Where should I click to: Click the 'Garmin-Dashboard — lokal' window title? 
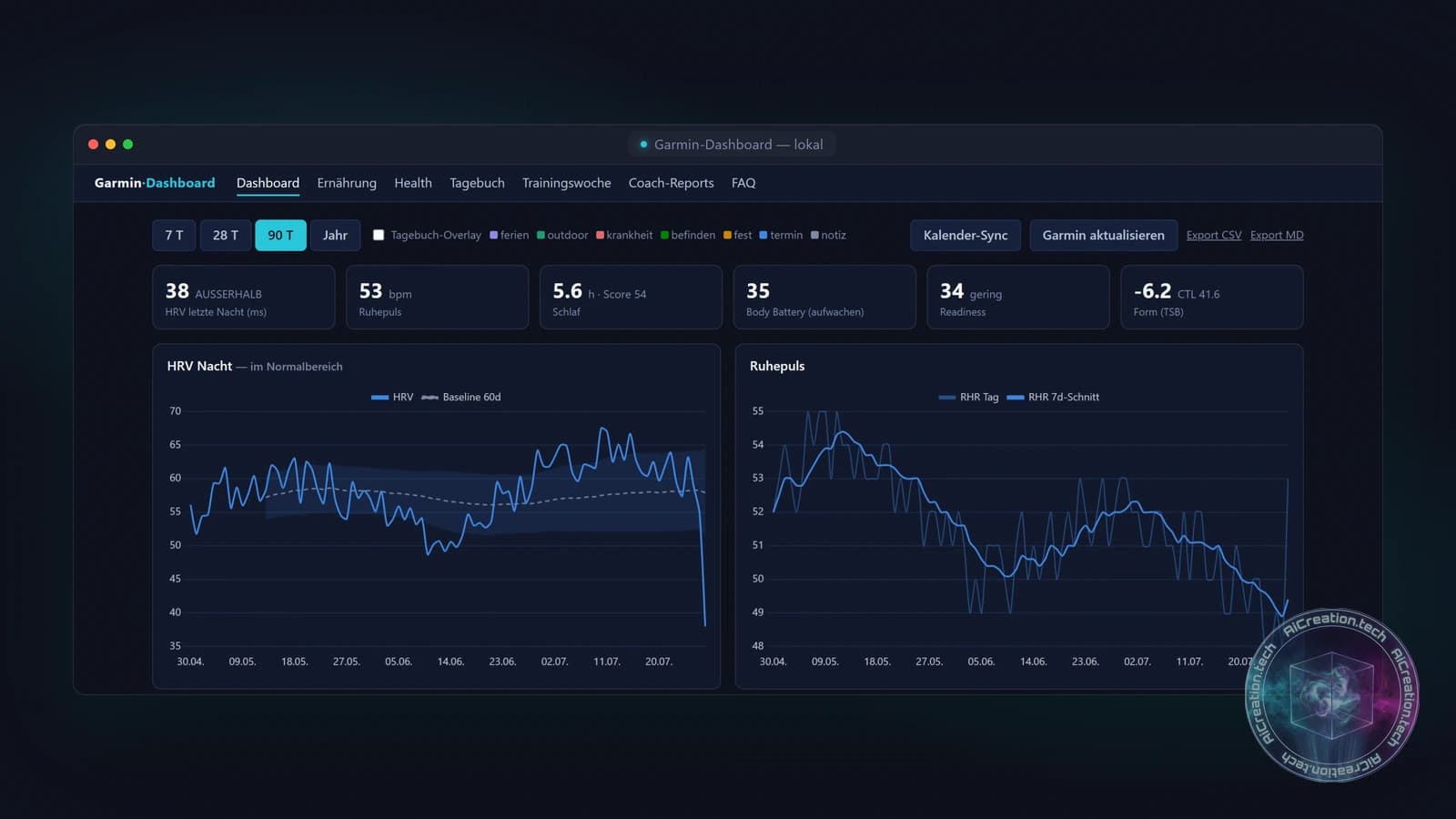tap(738, 145)
